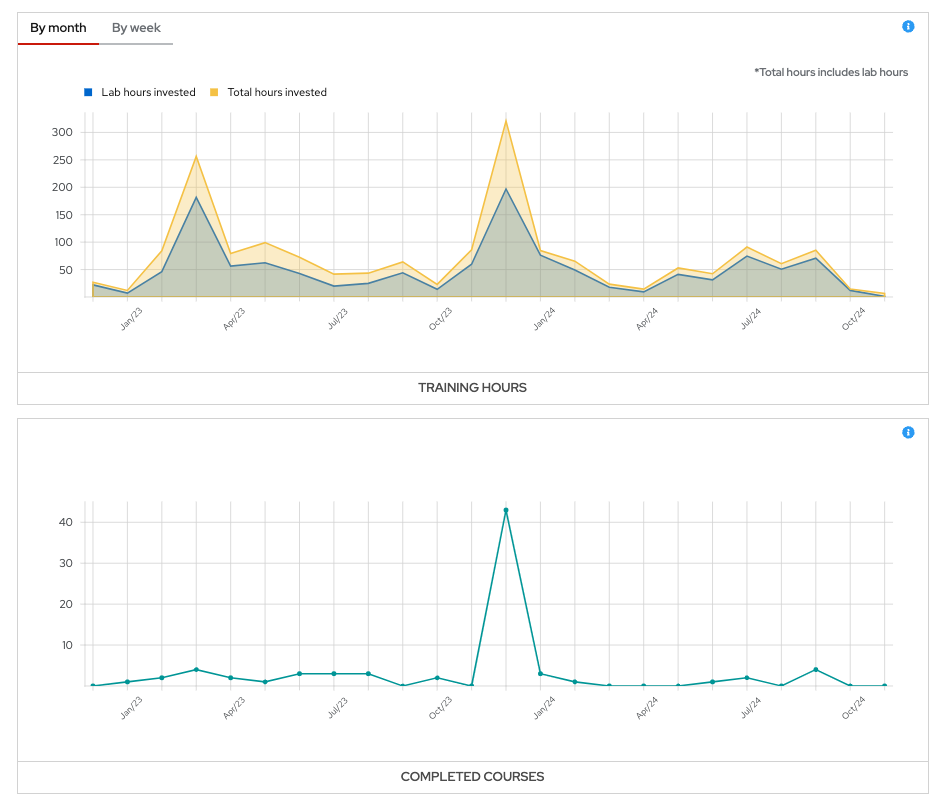Switch to the By week tab

coord(136,28)
